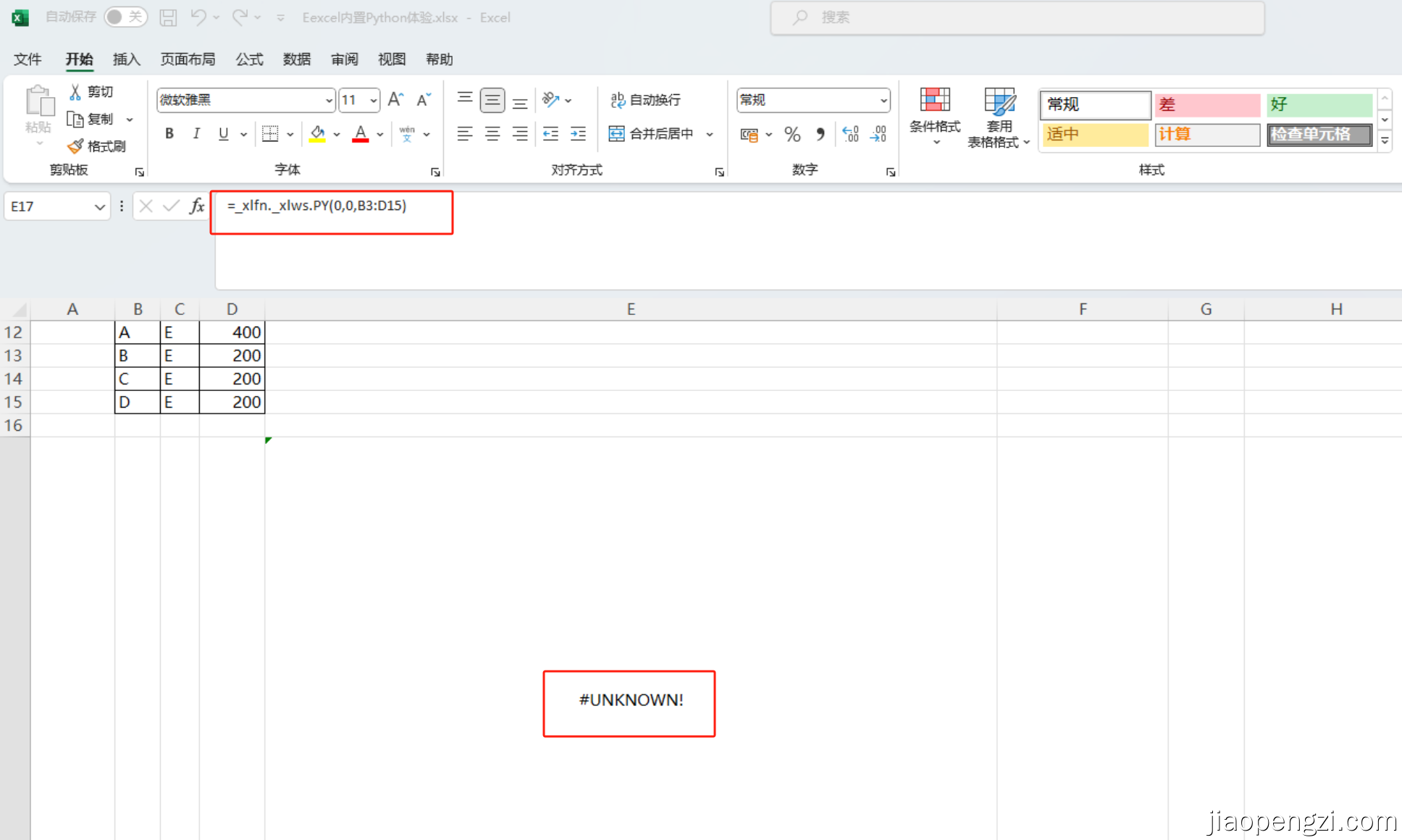Click the decrease indent icon
The height and width of the screenshot is (840, 1402).
(550, 133)
